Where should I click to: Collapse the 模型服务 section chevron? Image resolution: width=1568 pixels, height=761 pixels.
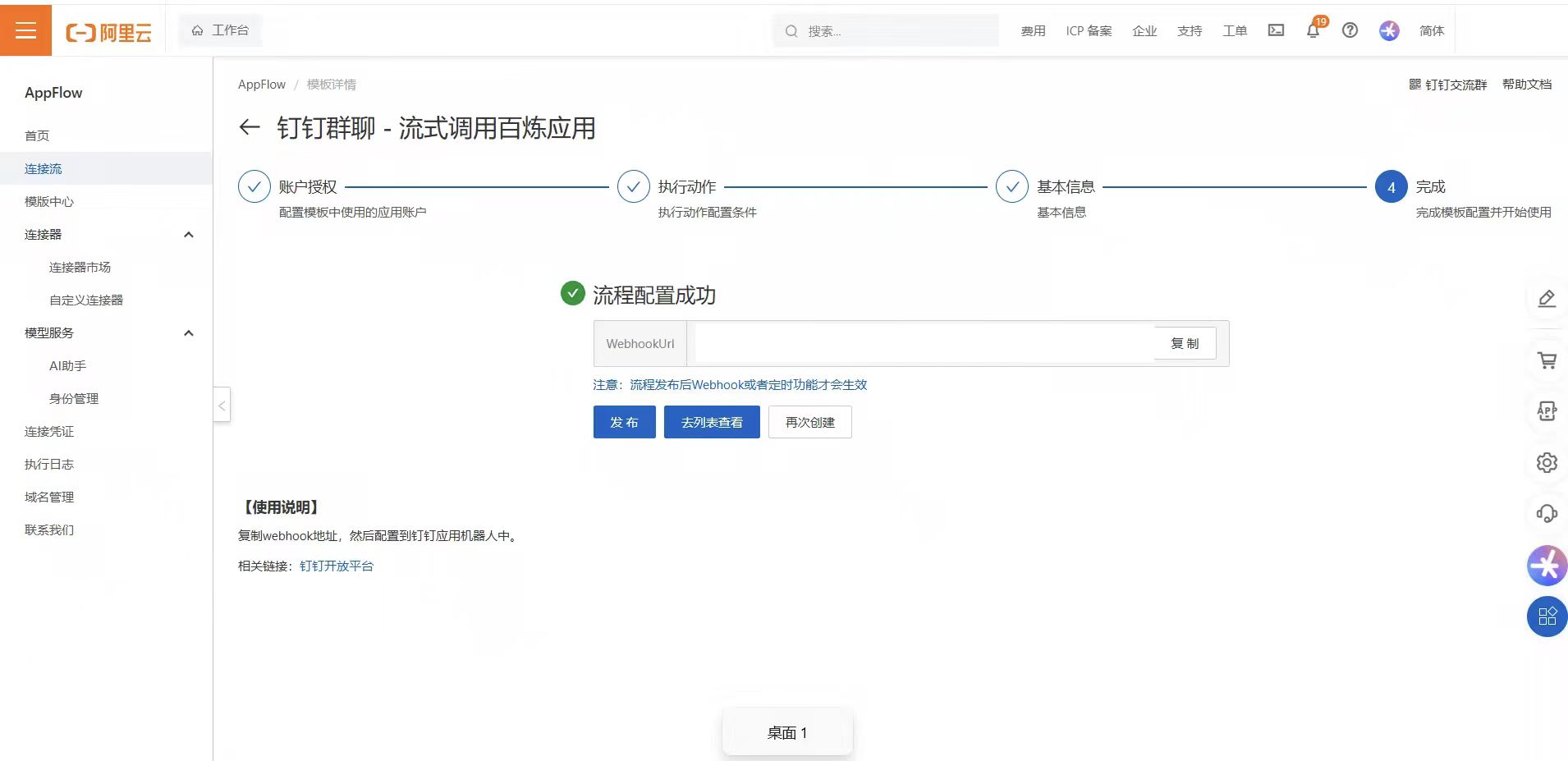[189, 333]
